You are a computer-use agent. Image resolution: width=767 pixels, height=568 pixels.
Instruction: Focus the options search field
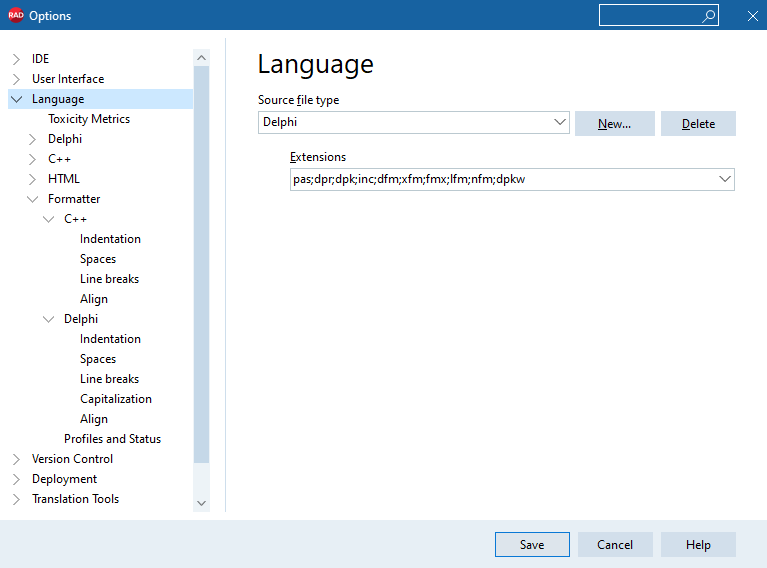point(658,15)
